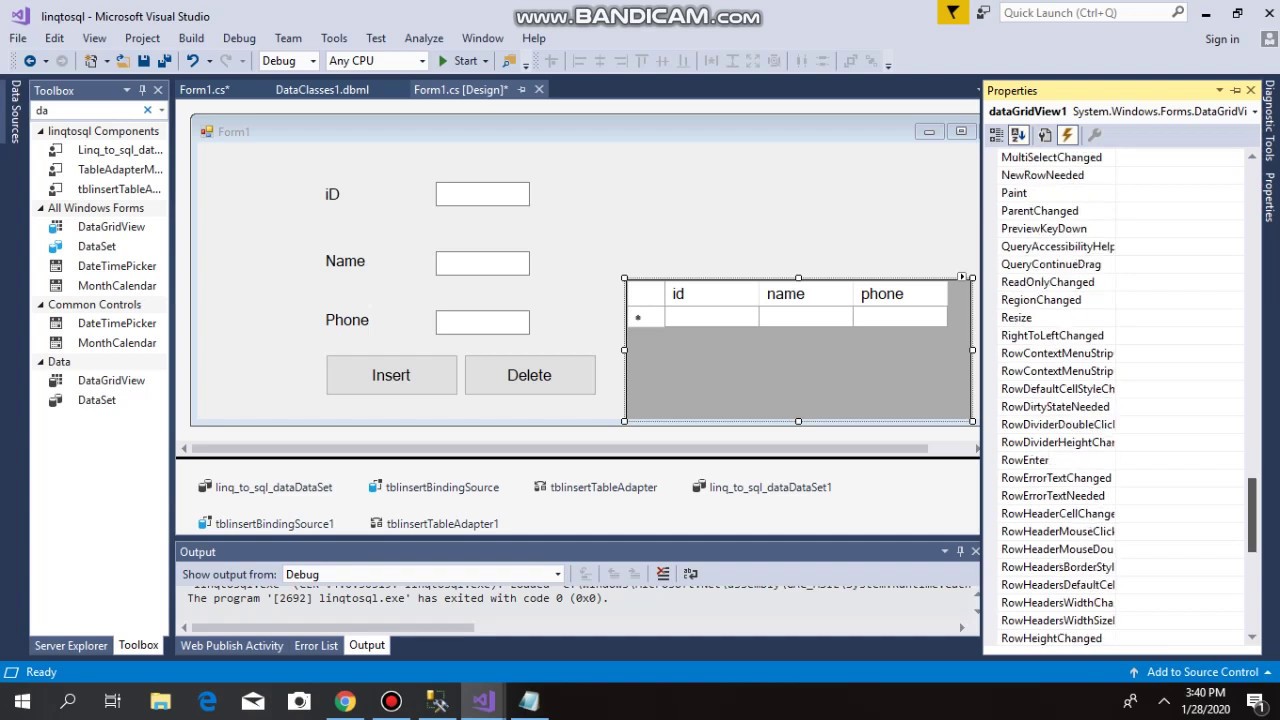This screenshot has height=720, width=1280.
Task: Open the Toolbox window options dropdown
Action: pyautogui.click(x=126, y=90)
